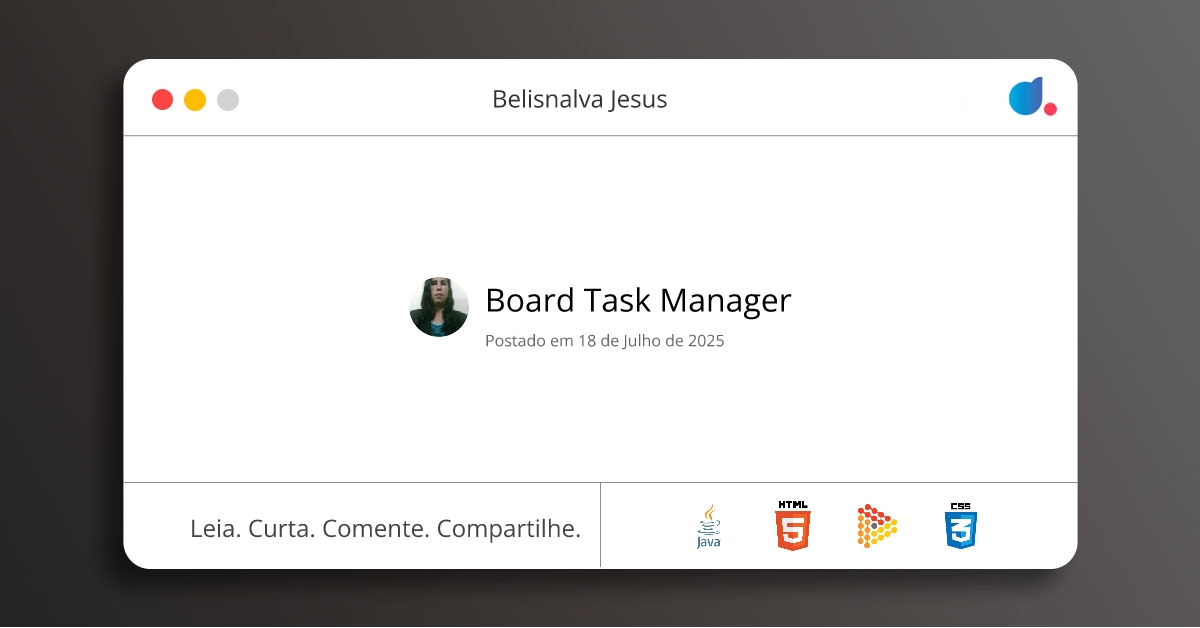Click the Java logo icon
Viewport: 1200px width, 628px height.
coord(709,526)
